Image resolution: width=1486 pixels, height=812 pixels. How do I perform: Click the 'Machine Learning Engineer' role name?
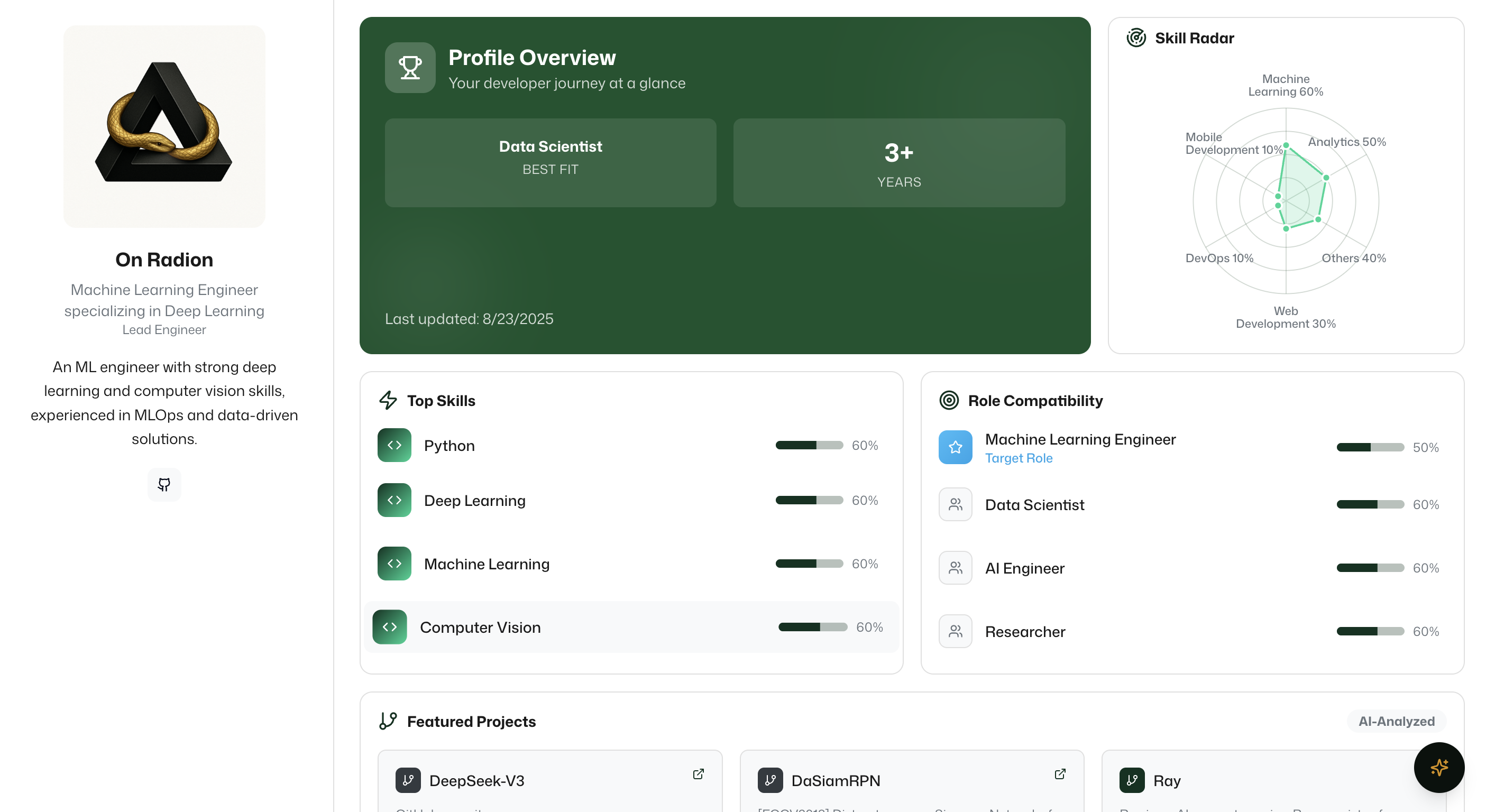1080,439
